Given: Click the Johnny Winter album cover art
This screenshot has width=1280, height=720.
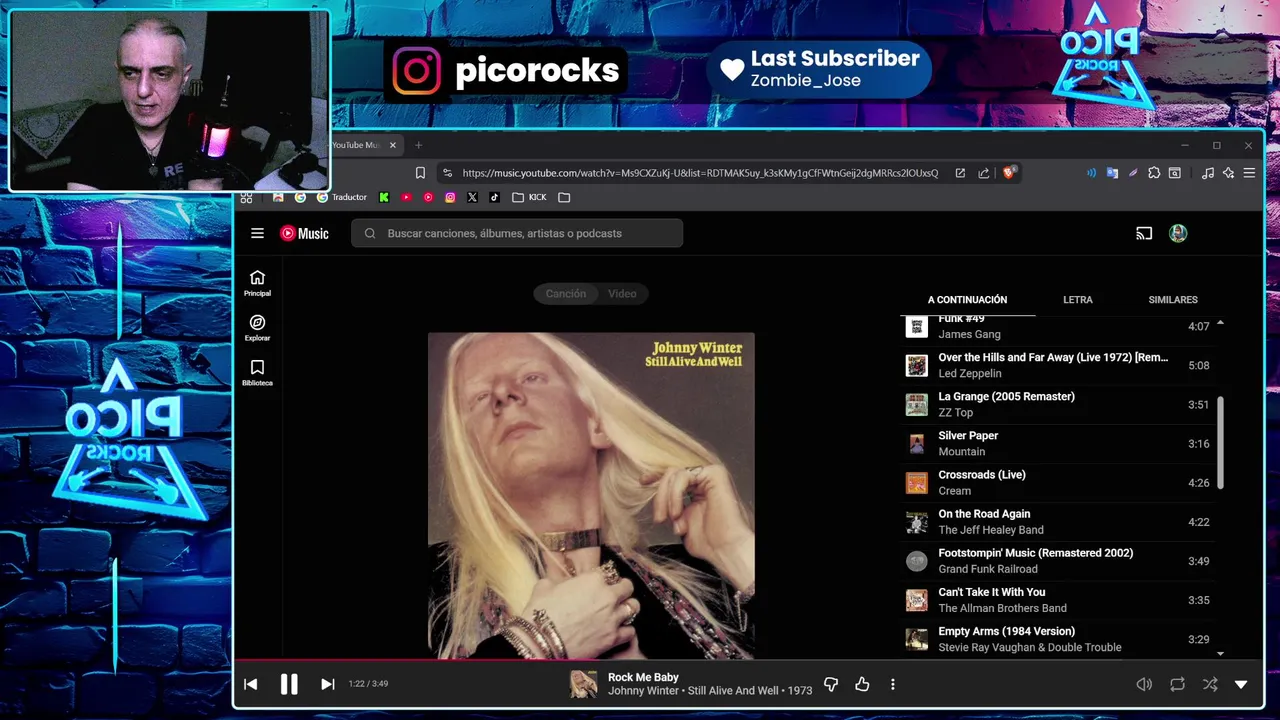Looking at the screenshot, I should coord(591,496).
